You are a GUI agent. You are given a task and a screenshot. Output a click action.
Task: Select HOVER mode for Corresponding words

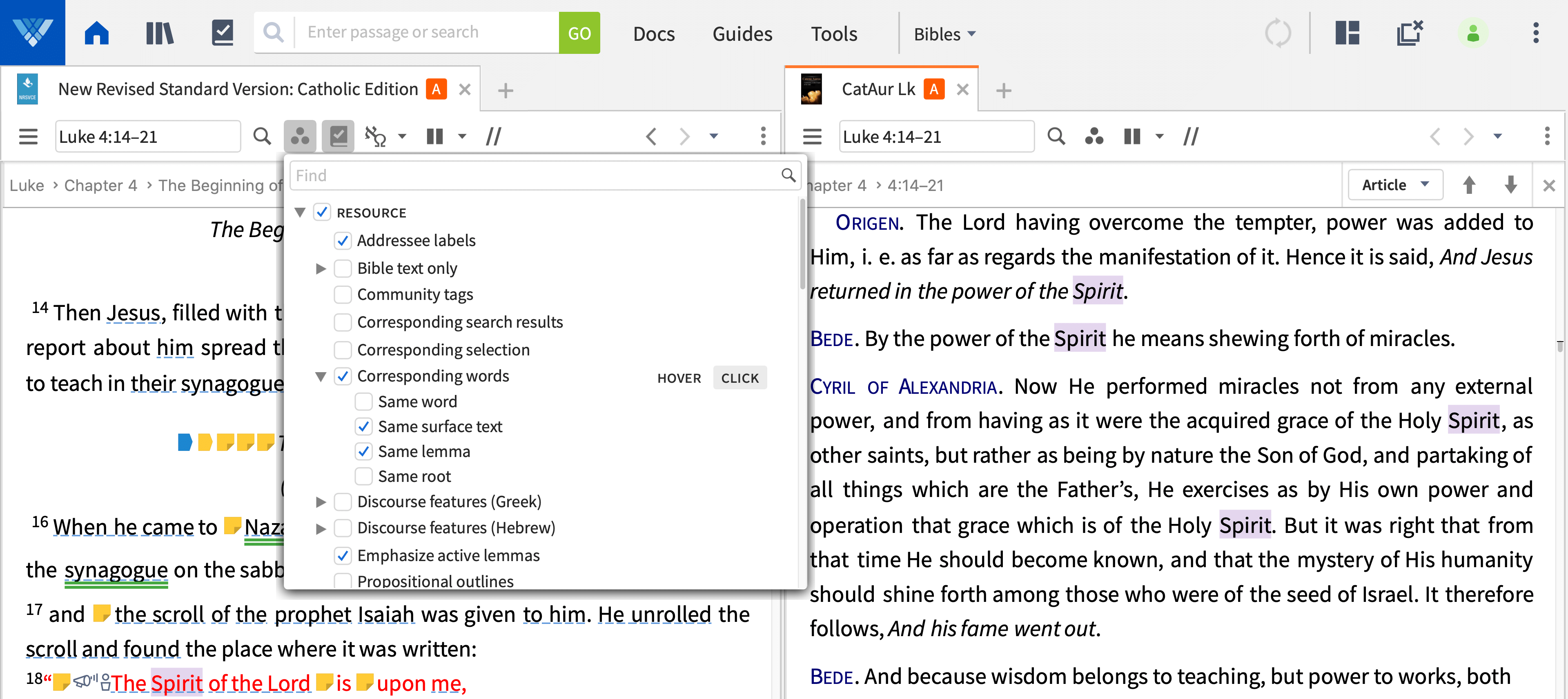click(x=679, y=378)
